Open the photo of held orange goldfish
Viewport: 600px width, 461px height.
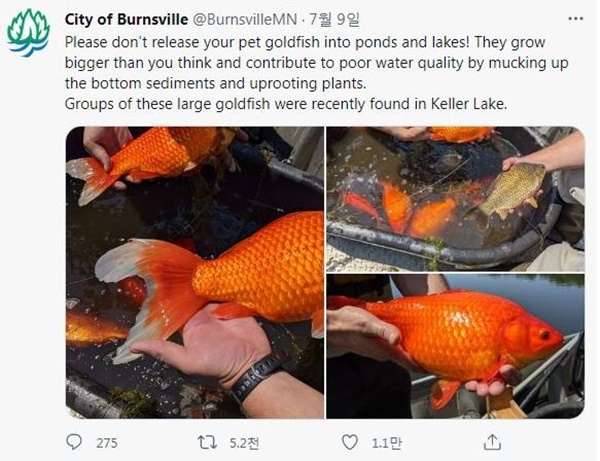(455, 346)
